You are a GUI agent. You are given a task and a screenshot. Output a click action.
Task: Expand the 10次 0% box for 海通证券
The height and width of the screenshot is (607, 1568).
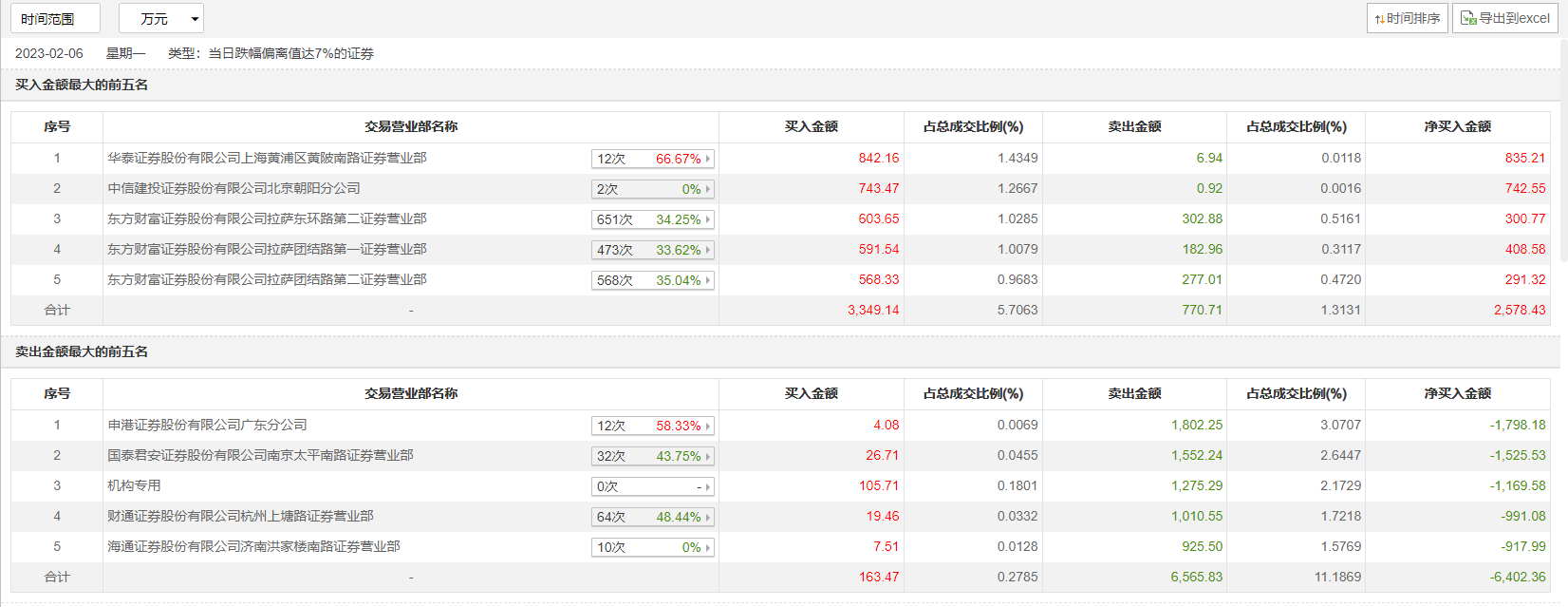(x=708, y=547)
